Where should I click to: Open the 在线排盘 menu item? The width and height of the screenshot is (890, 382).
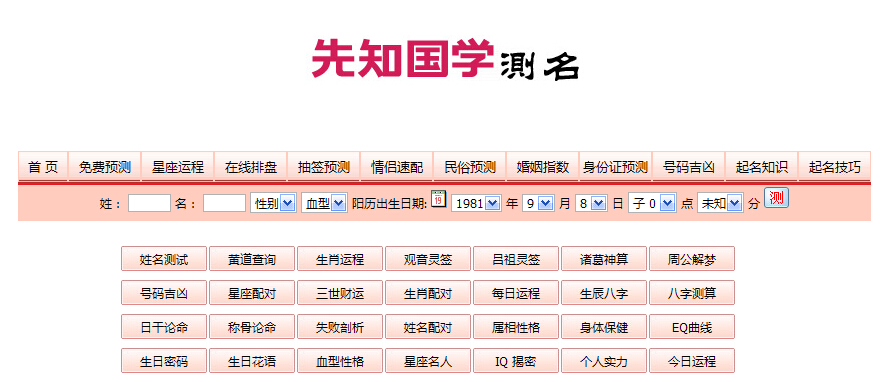coord(251,167)
